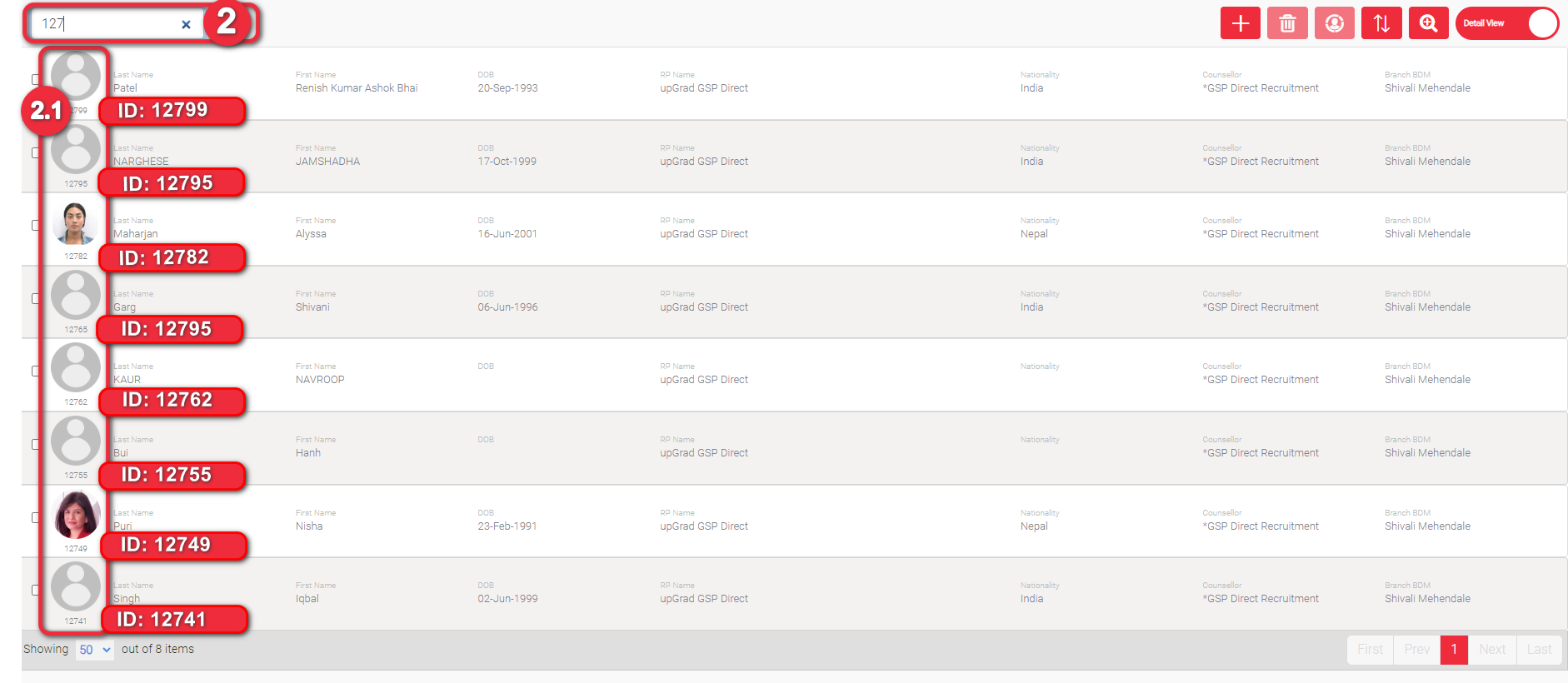Open Alyssa Maharjan's profile photo

76,223
